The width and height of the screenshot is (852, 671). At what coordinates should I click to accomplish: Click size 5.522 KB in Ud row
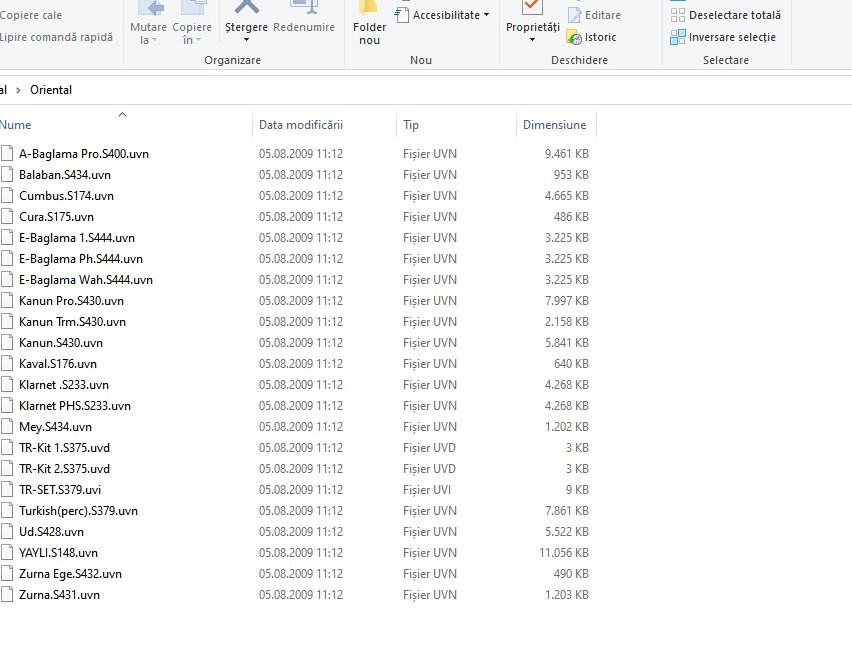pos(567,532)
